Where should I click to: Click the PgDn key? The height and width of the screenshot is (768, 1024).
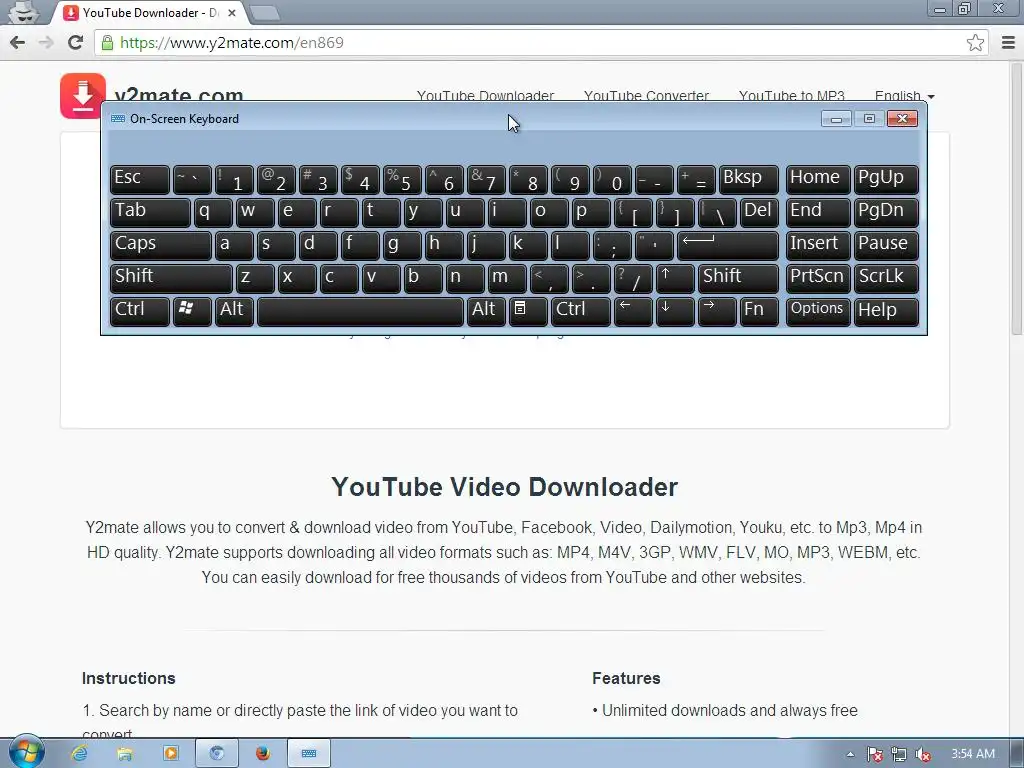pos(886,212)
